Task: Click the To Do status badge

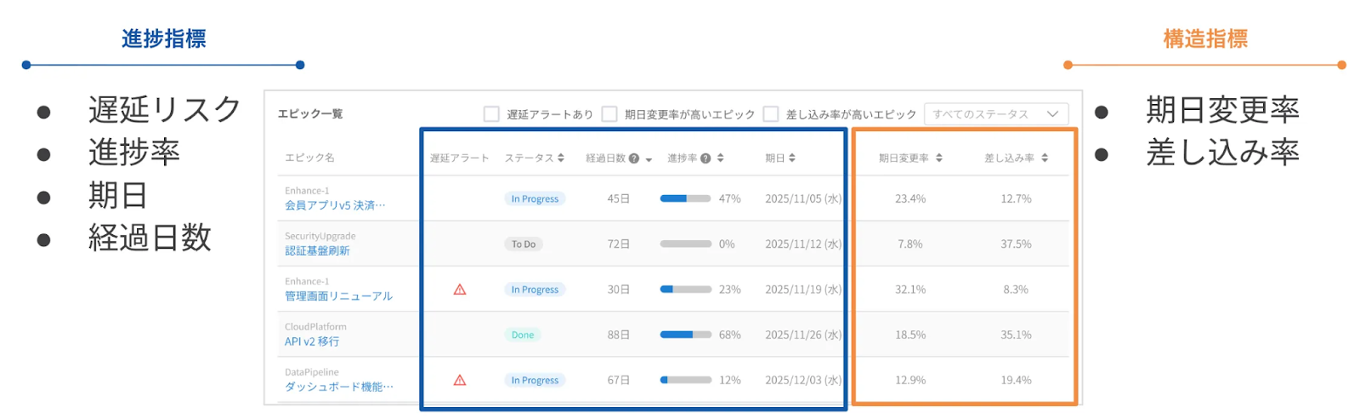Action: tap(523, 244)
